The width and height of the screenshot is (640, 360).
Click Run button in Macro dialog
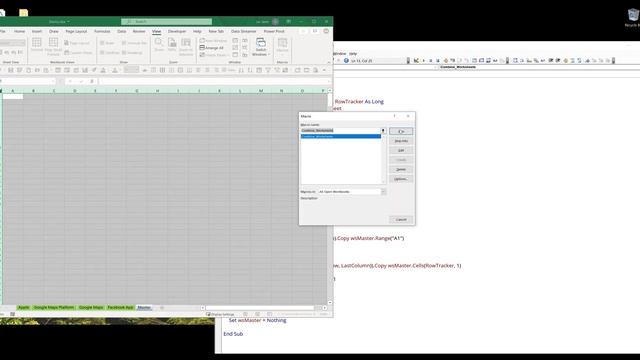pos(401,131)
